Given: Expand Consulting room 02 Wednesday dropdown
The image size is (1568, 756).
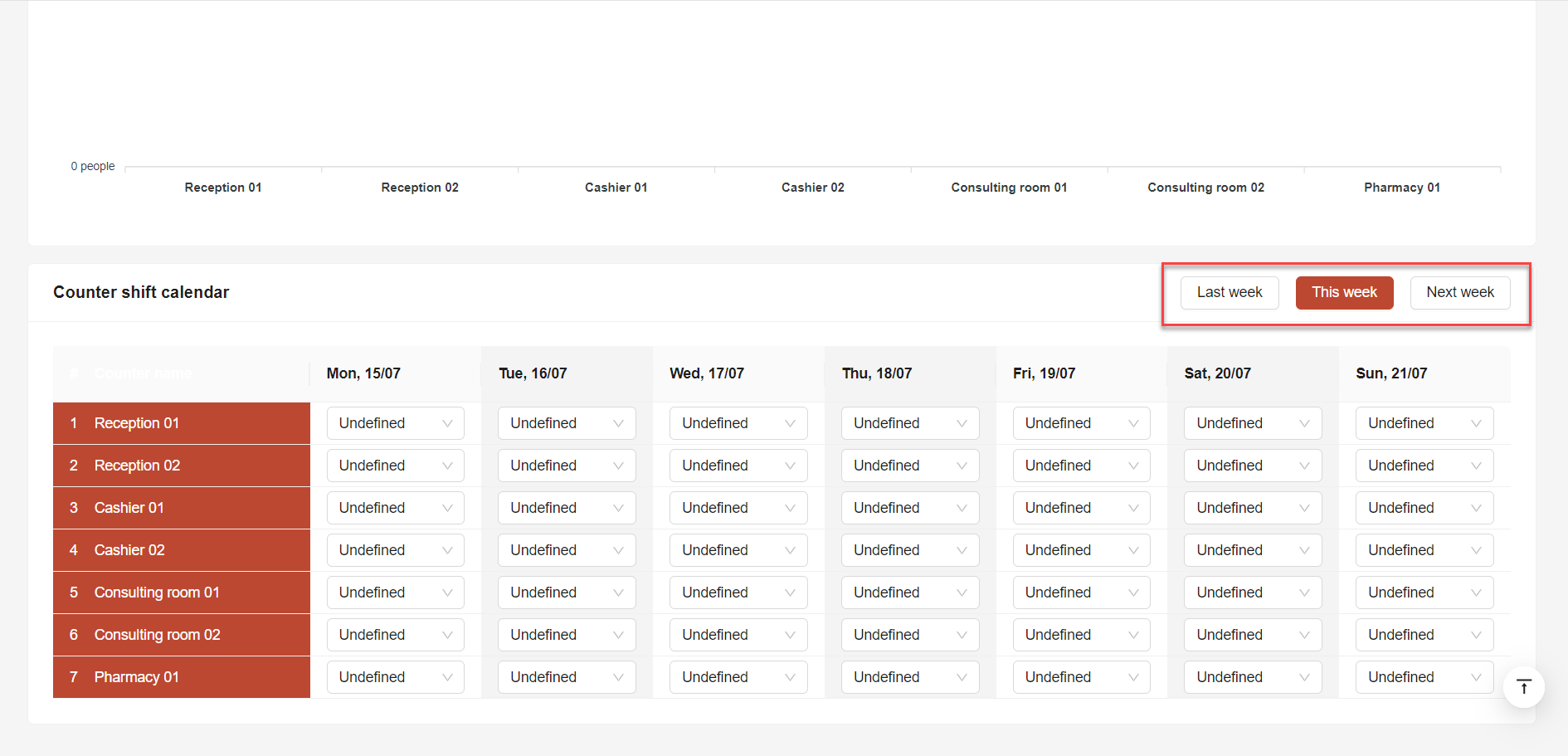Looking at the screenshot, I should tap(738, 635).
